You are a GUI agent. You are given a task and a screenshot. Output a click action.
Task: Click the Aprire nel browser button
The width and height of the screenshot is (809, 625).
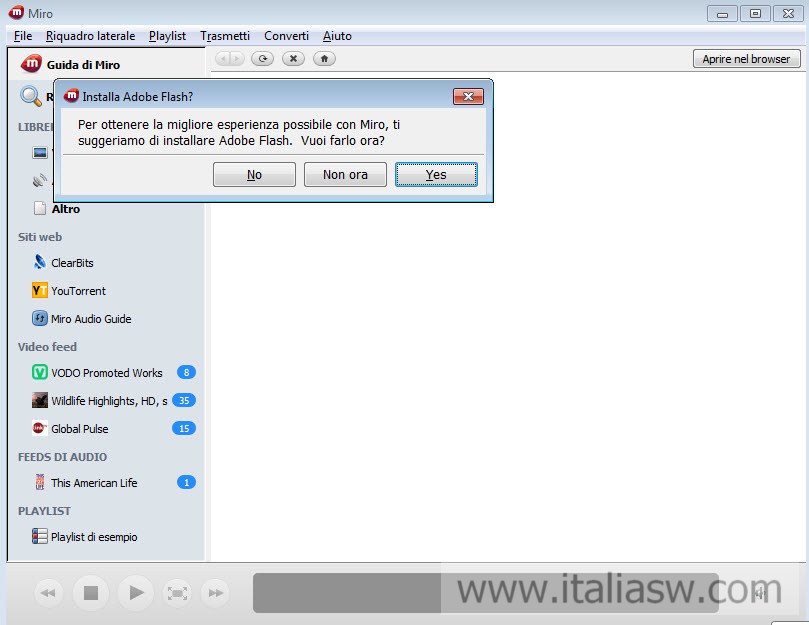(x=746, y=59)
